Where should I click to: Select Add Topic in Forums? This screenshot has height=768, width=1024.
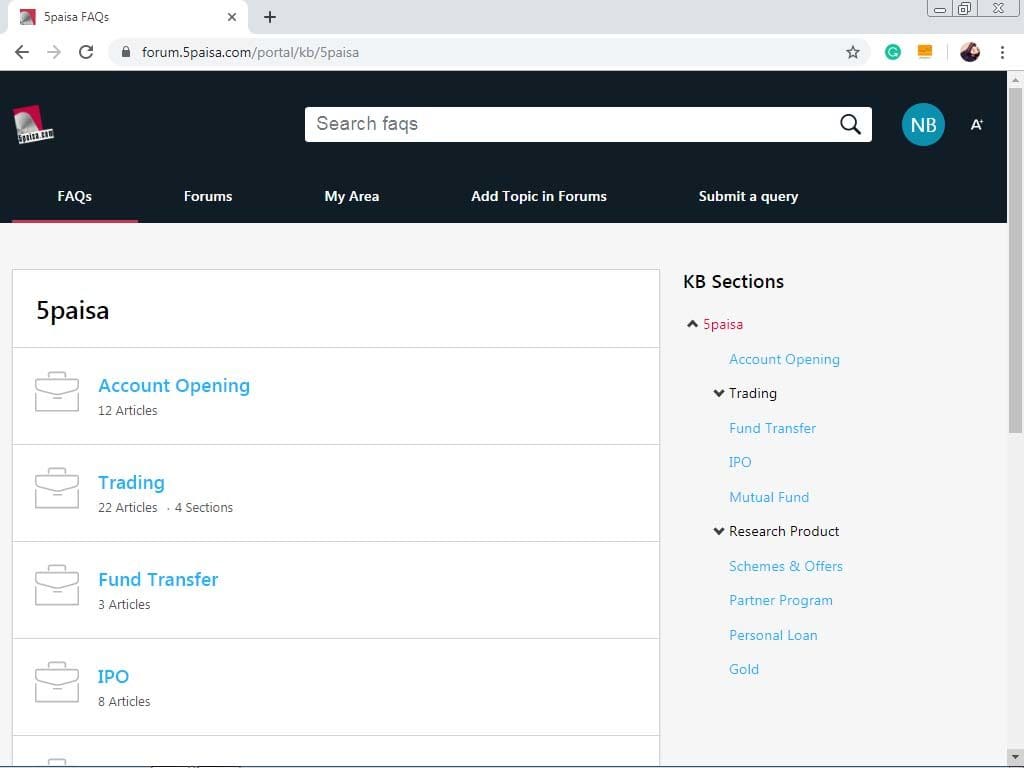(x=539, y=196)
